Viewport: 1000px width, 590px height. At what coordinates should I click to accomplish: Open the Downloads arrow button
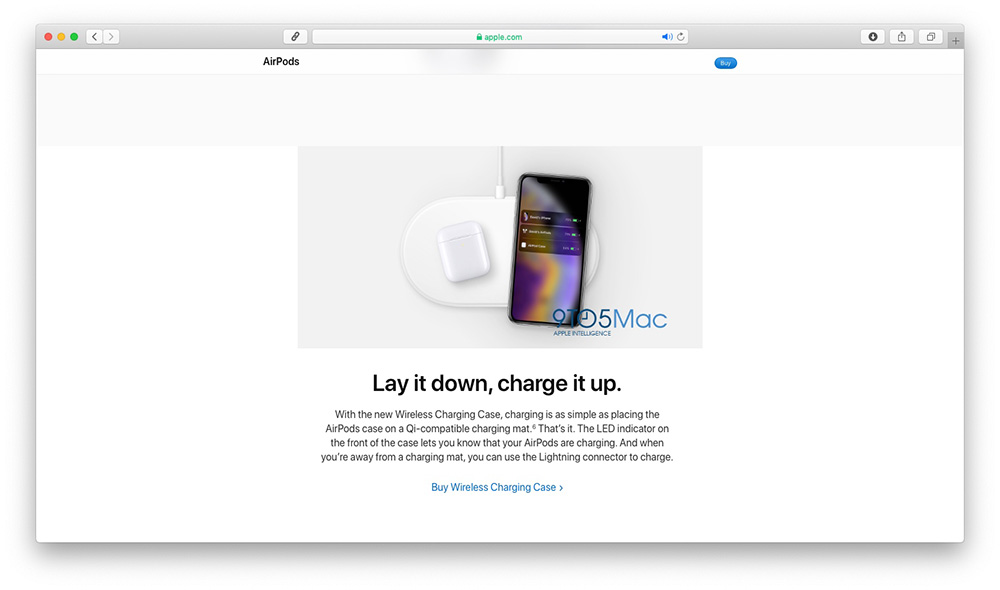point(872,37)
